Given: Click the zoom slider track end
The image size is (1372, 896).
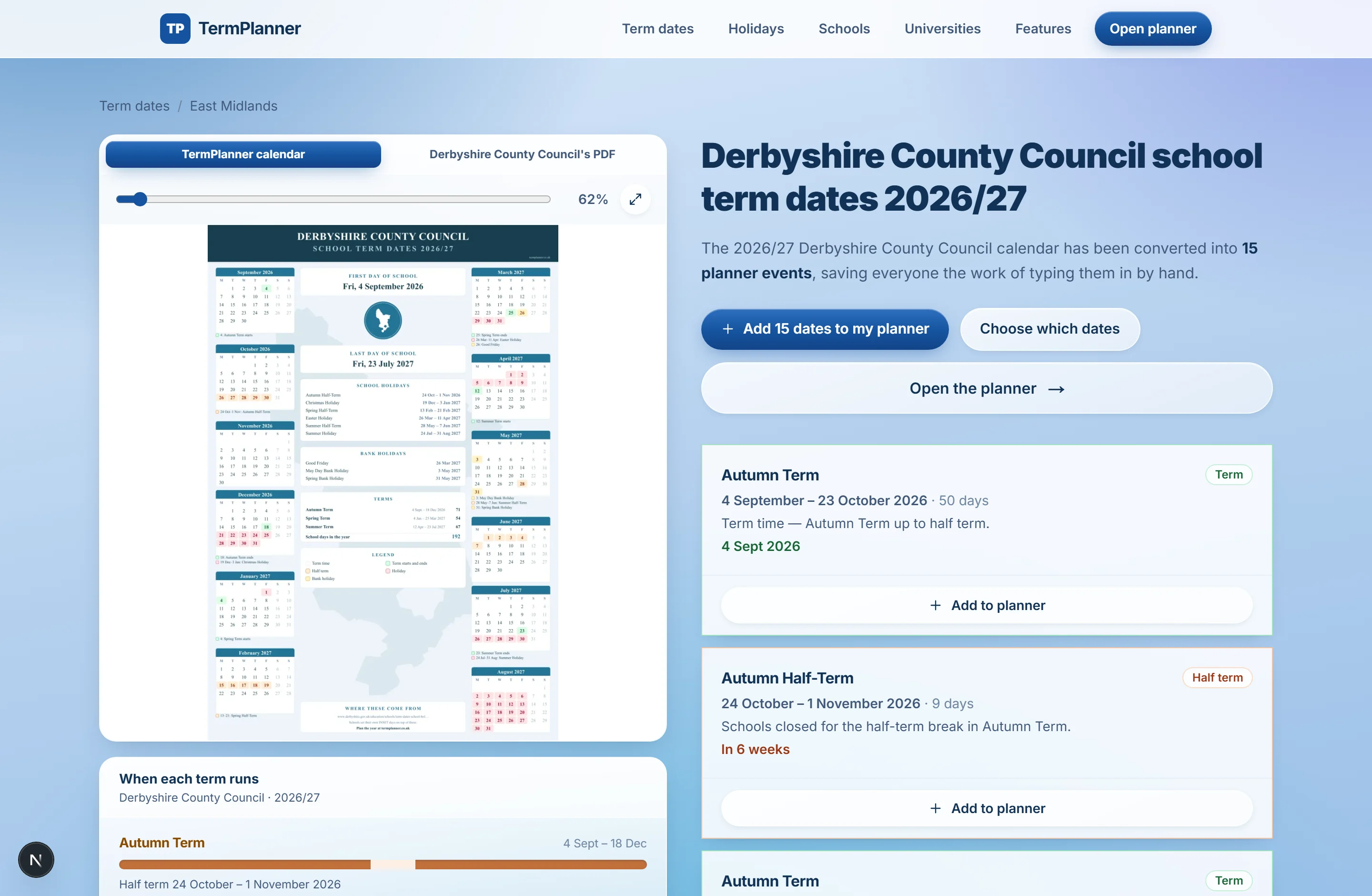Looking at the screenshot, I should point(548,199).
